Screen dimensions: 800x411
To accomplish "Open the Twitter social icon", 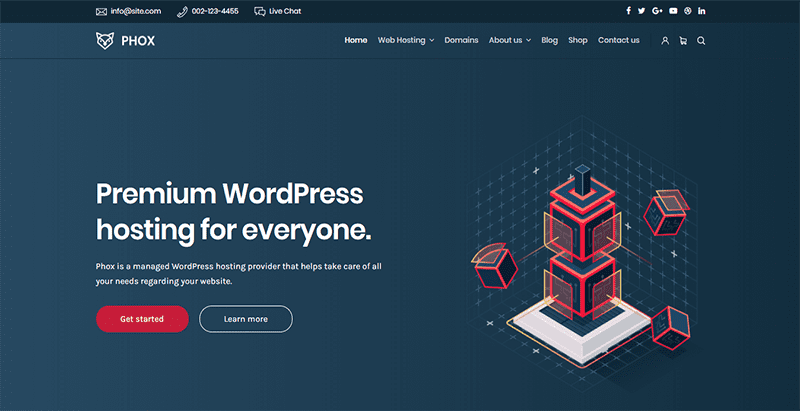I will point(642,11).
